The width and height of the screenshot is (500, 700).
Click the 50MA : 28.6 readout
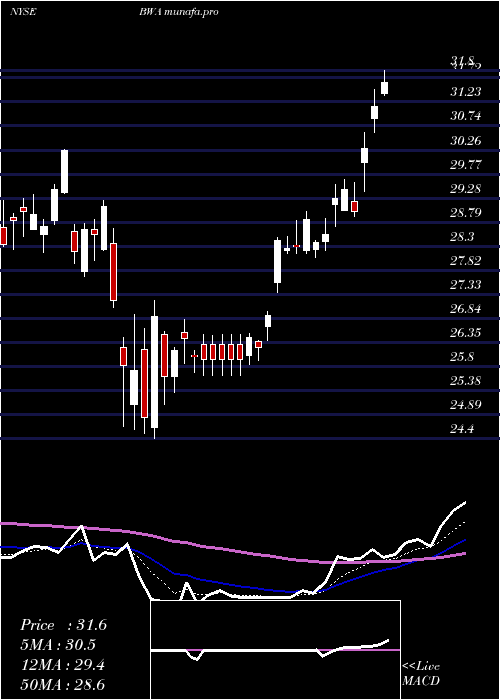[x=62, y=685]
